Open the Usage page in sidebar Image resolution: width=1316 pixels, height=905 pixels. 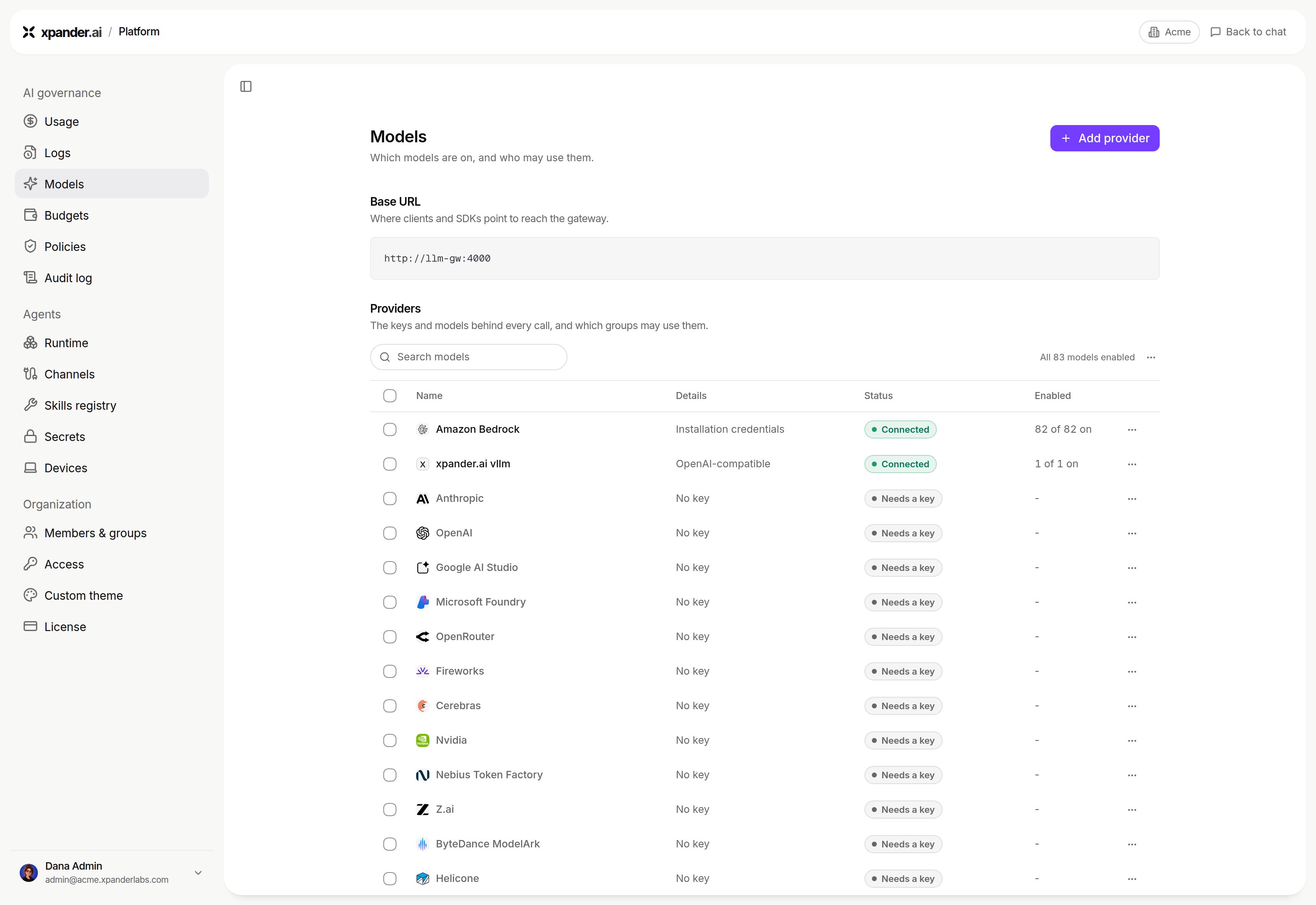tap(111, 121)
